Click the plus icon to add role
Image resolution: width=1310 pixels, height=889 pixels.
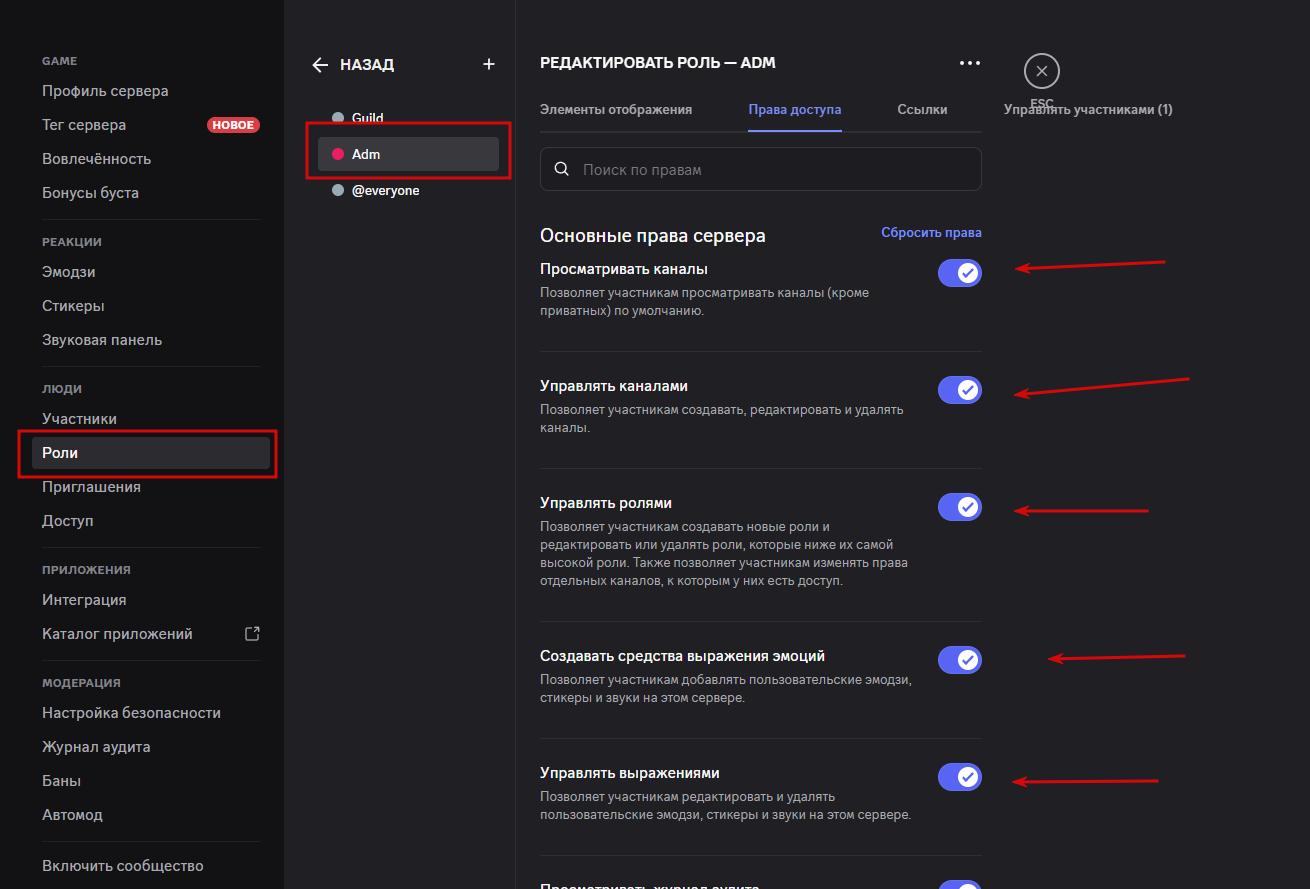coord(489,64)
